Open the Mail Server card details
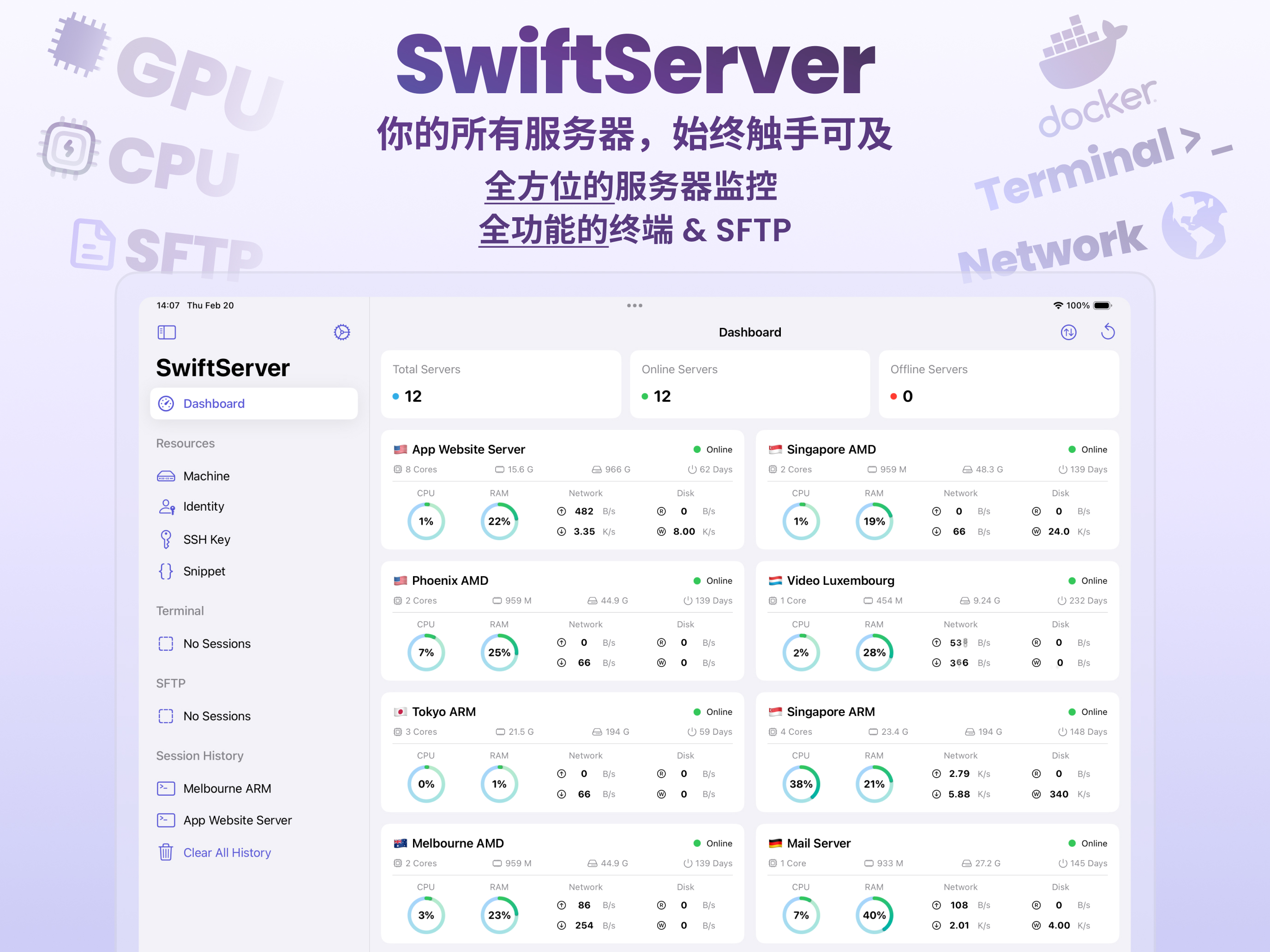The height and width of the screenshot is (952, 1270). tap(937, 884)
